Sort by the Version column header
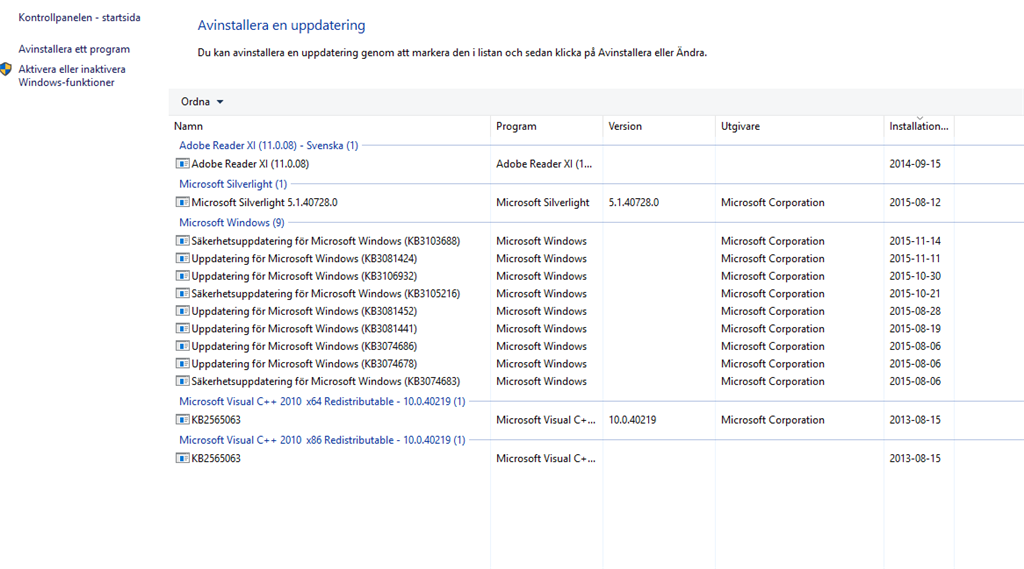Viewport: 1024px width, 569px height. 625,126
